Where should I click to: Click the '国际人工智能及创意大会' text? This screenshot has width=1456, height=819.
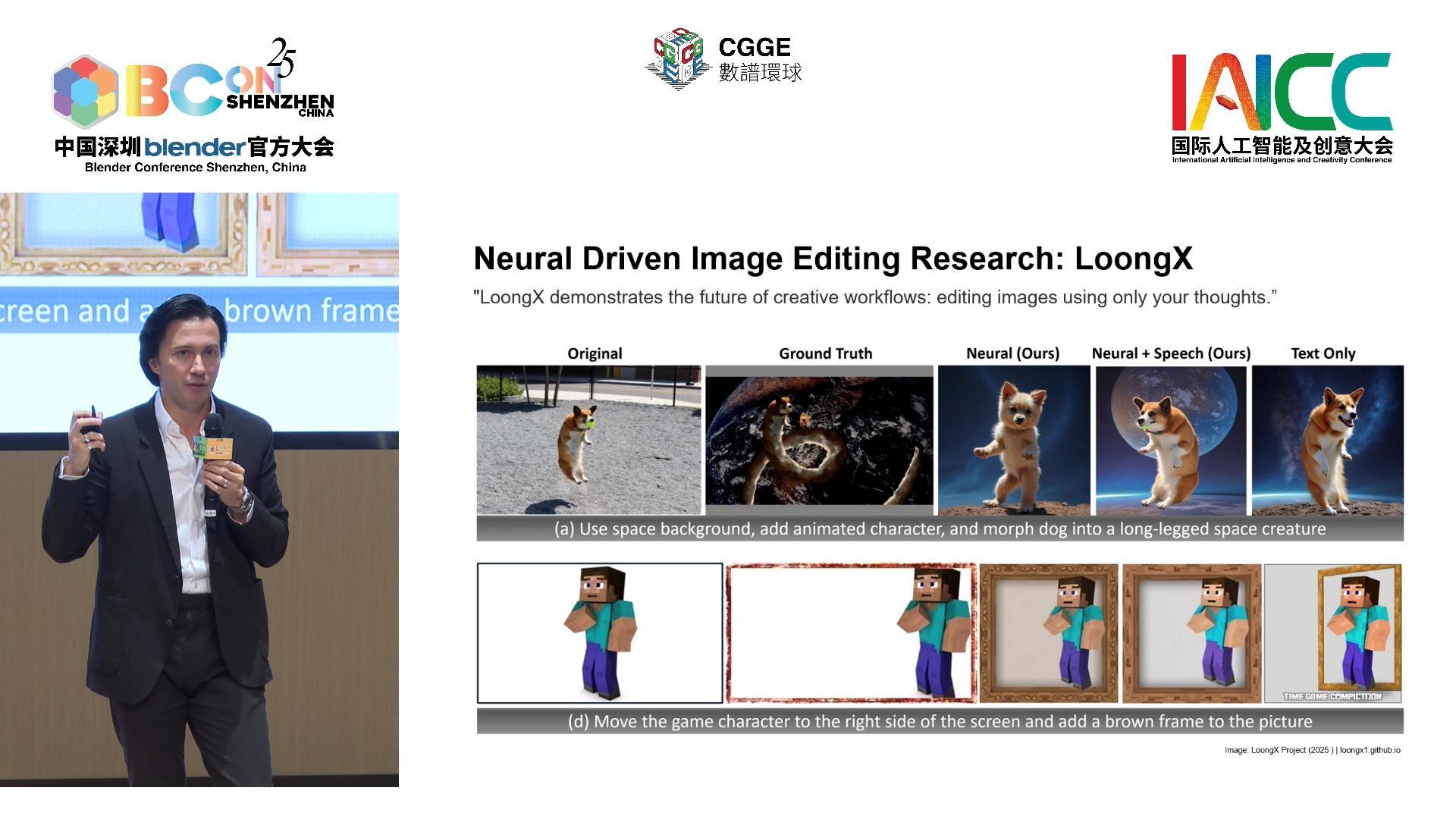pyautogui.click(x=1282, y=146)
